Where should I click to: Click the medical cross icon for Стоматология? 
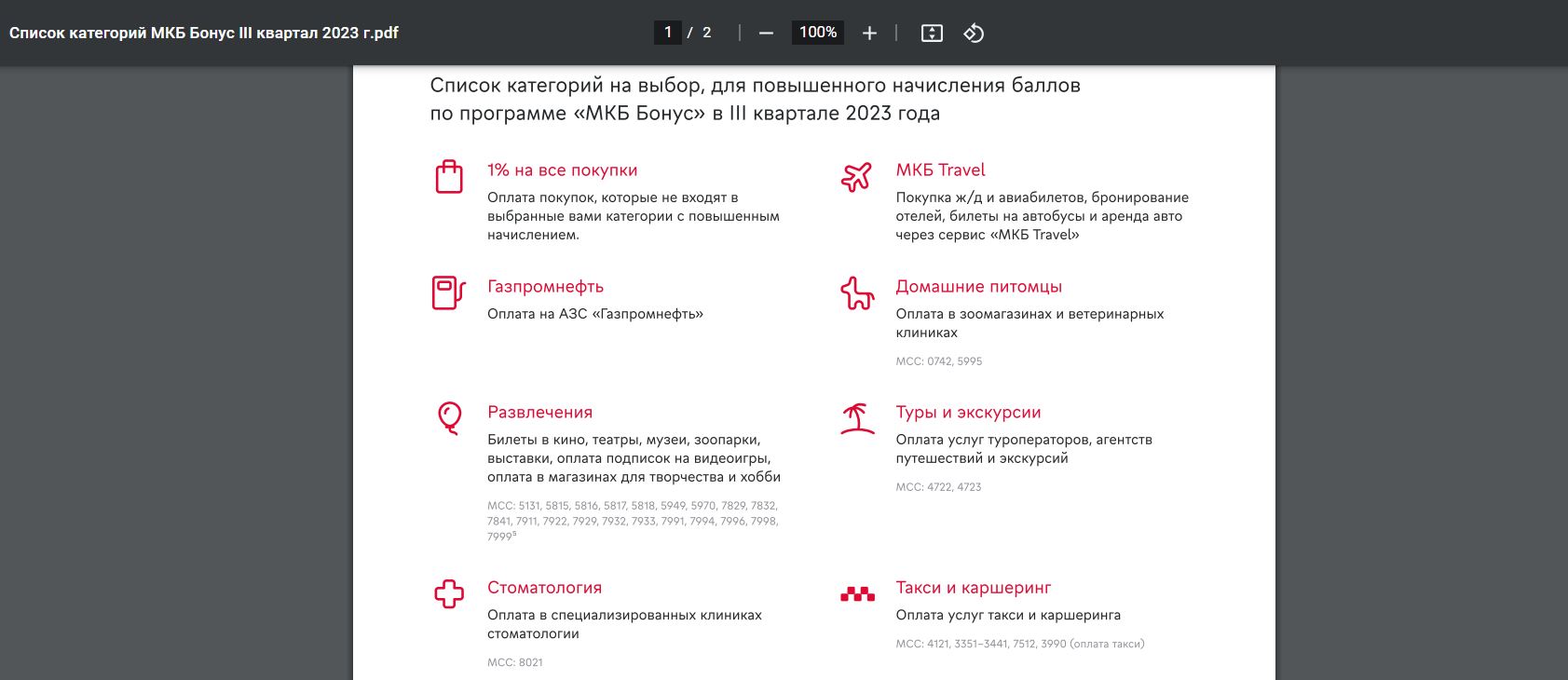[449, 593]
